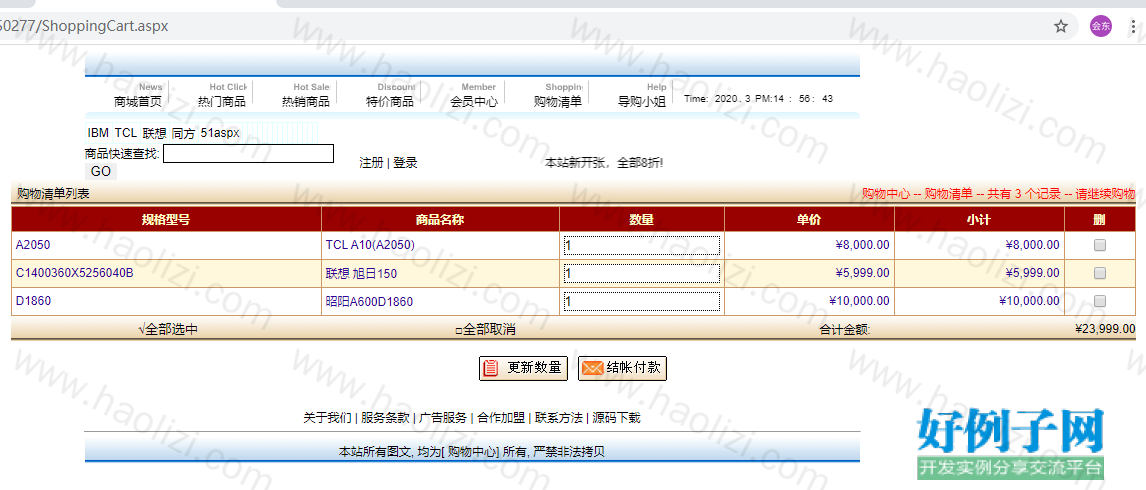Viewport: 1146px width, 490px height.
Task: Open 会员中心 member page
Action: (474, 102)
